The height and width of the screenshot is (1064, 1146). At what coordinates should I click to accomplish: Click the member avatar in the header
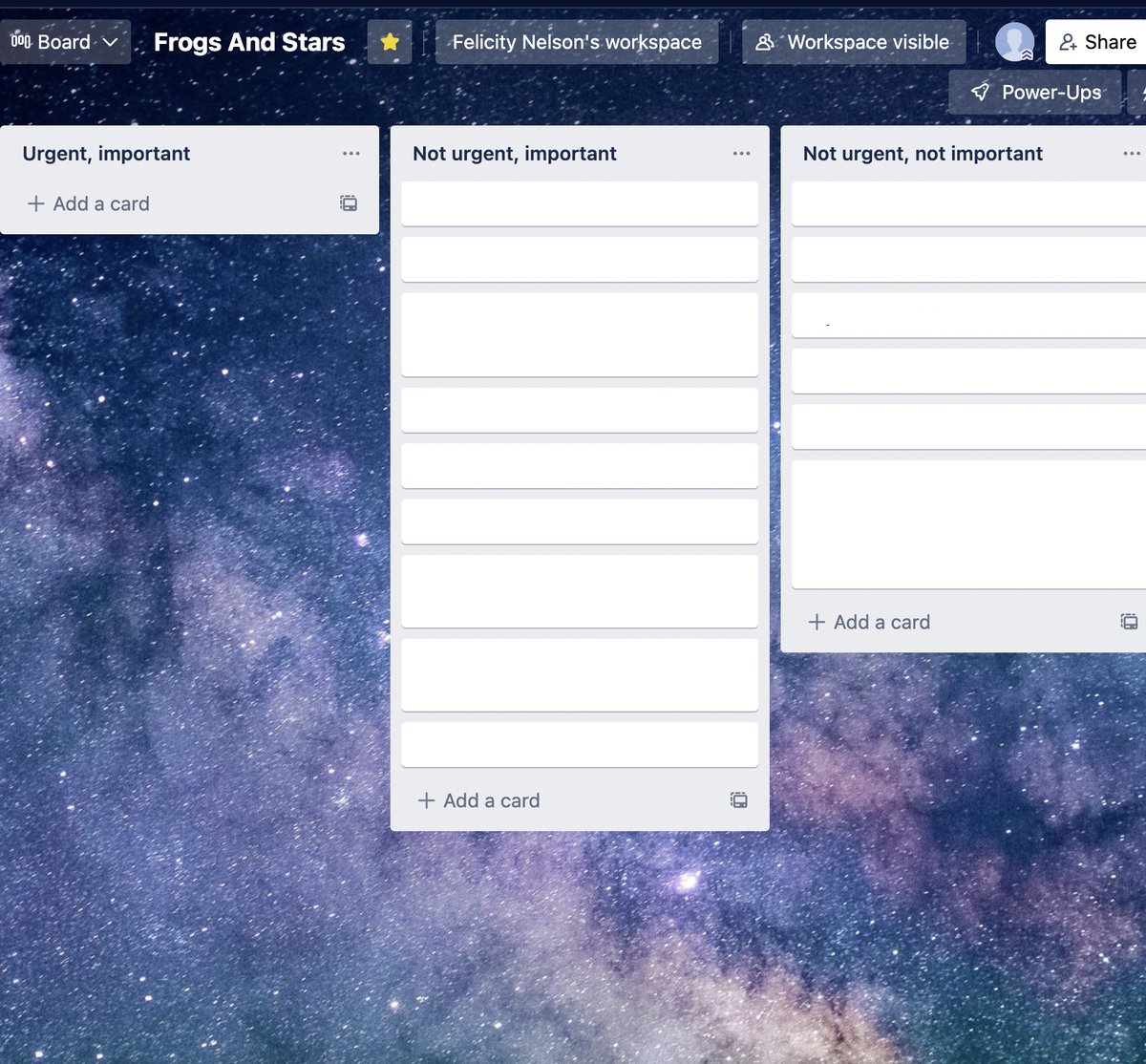(1014, 42)
